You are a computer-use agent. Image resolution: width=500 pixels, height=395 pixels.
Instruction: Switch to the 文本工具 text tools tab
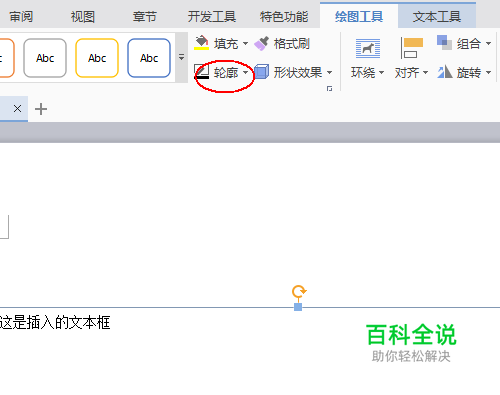(437, 16)
